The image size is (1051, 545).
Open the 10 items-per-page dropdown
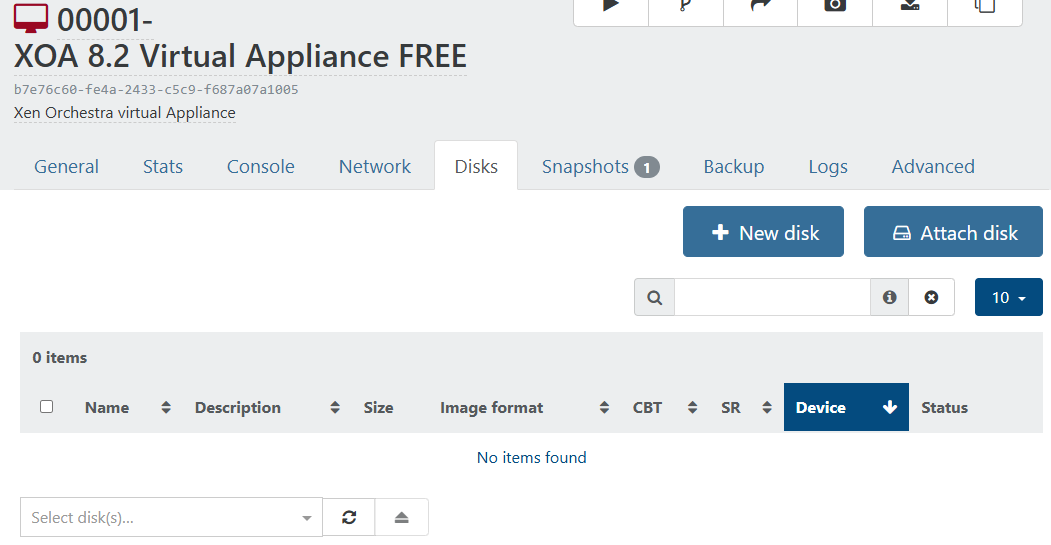pos(1008,297)
